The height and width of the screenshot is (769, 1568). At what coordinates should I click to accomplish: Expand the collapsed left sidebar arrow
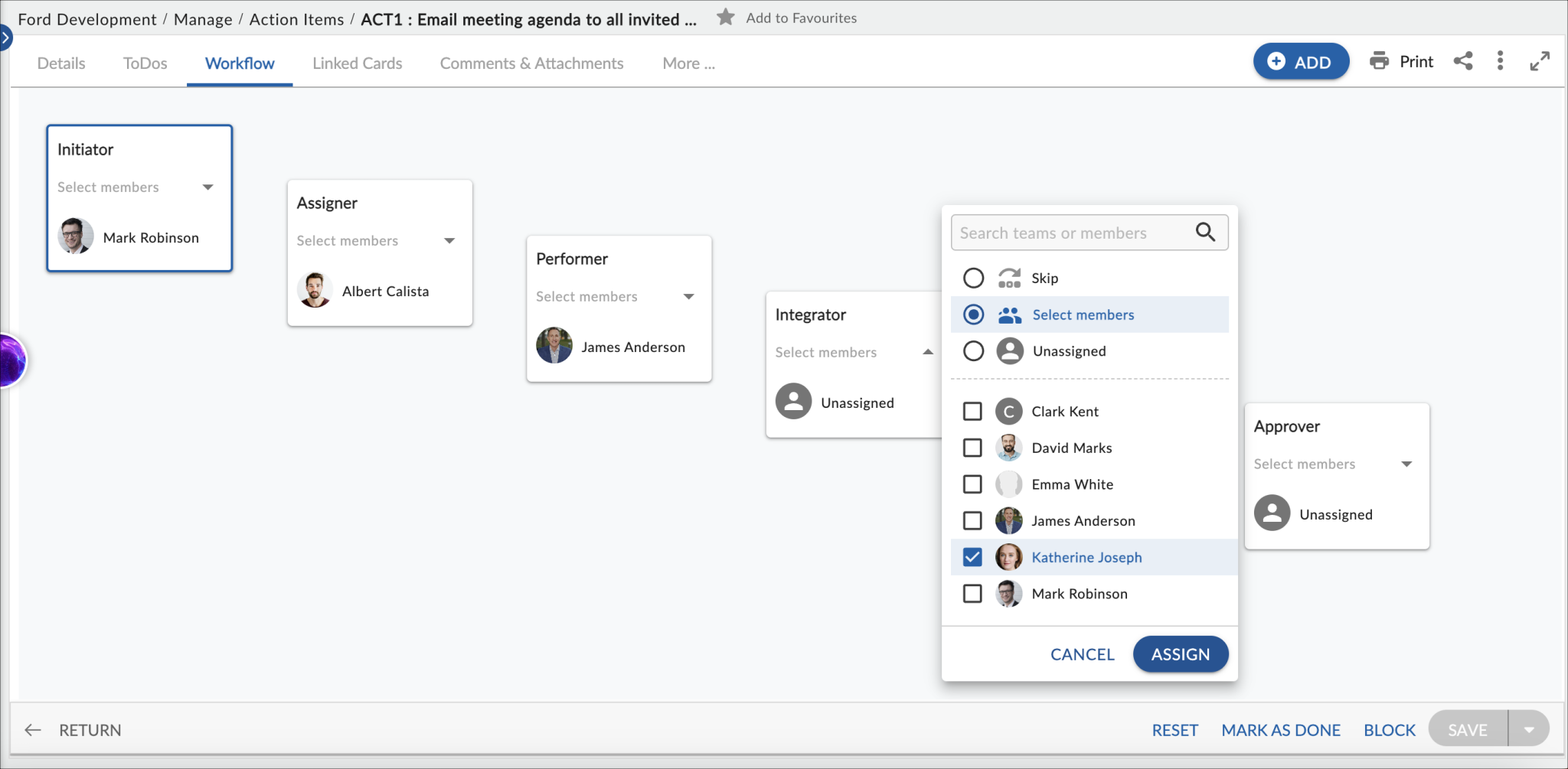[x=6, y=36]
